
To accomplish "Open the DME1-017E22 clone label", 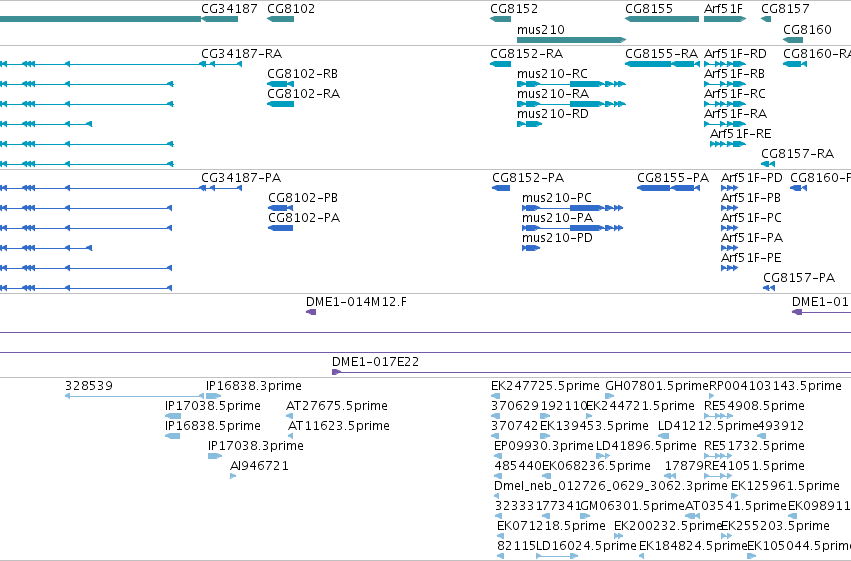I will click(376, 362).
